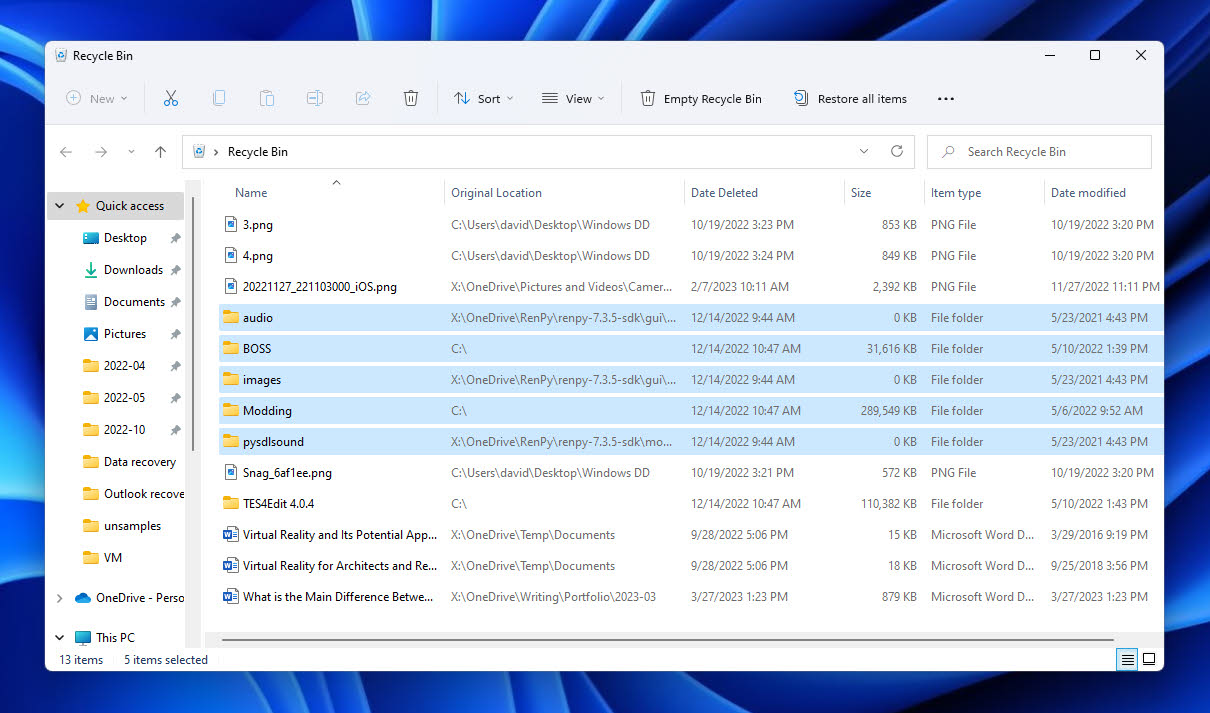Click the This PC monitor icon

point(83,638)
